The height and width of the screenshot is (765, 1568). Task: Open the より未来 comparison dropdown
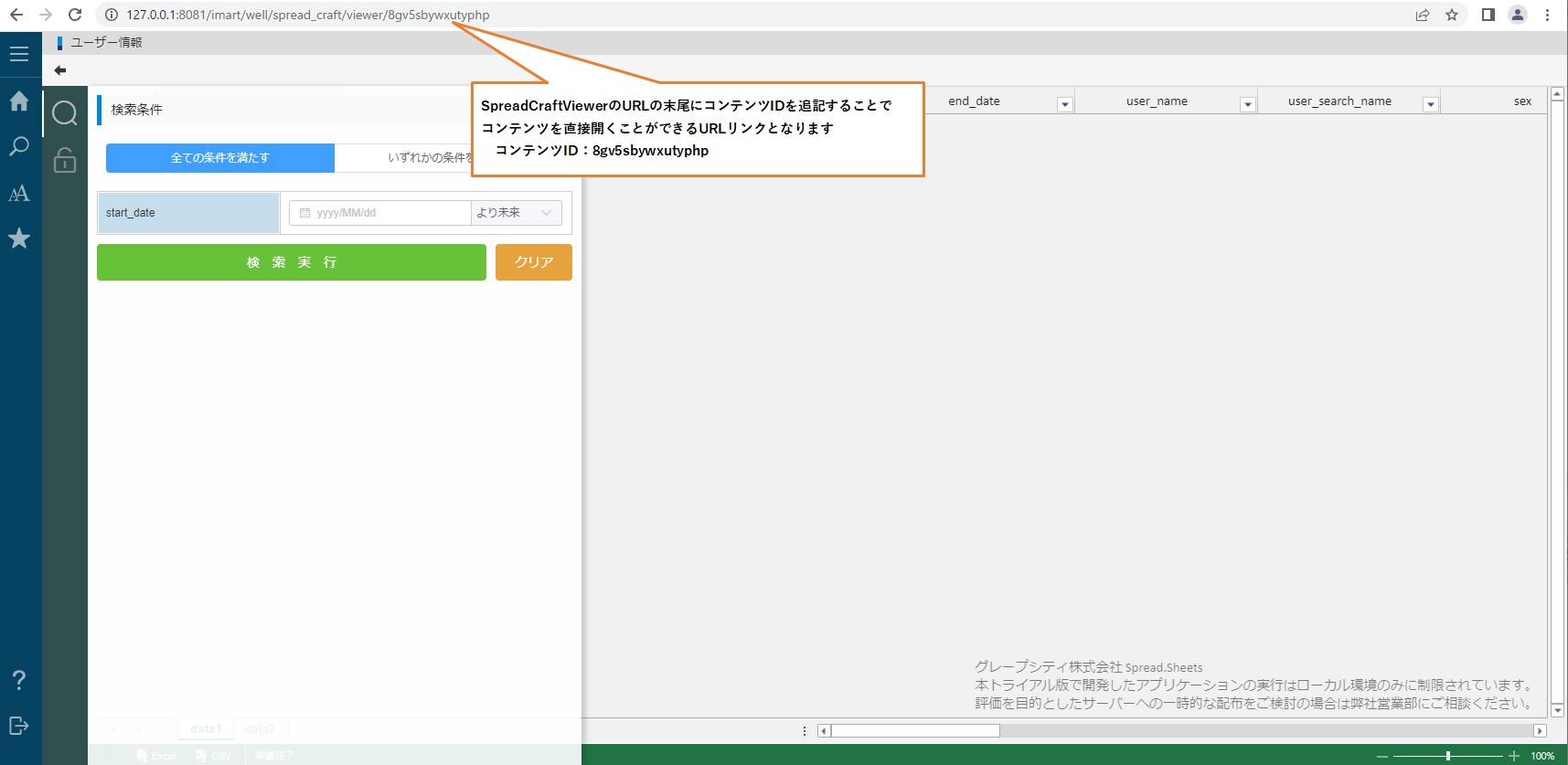click(516, 213)
